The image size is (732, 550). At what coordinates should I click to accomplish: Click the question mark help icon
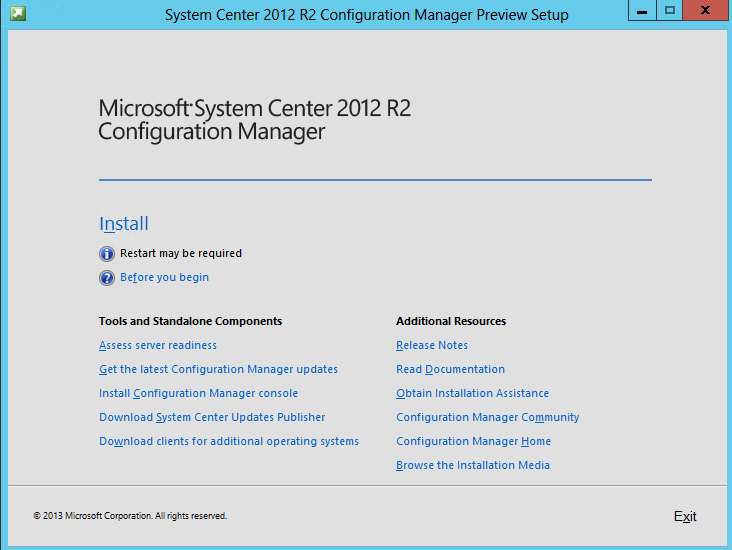(107, 278)
